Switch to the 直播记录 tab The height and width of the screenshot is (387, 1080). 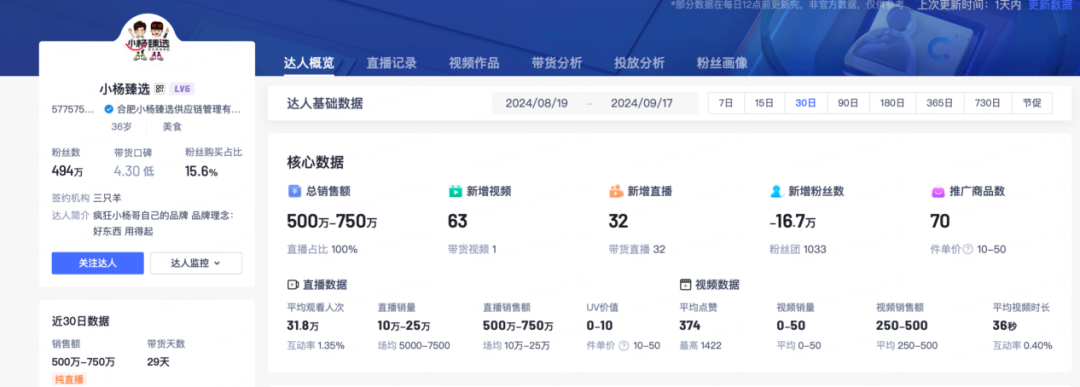391,63
